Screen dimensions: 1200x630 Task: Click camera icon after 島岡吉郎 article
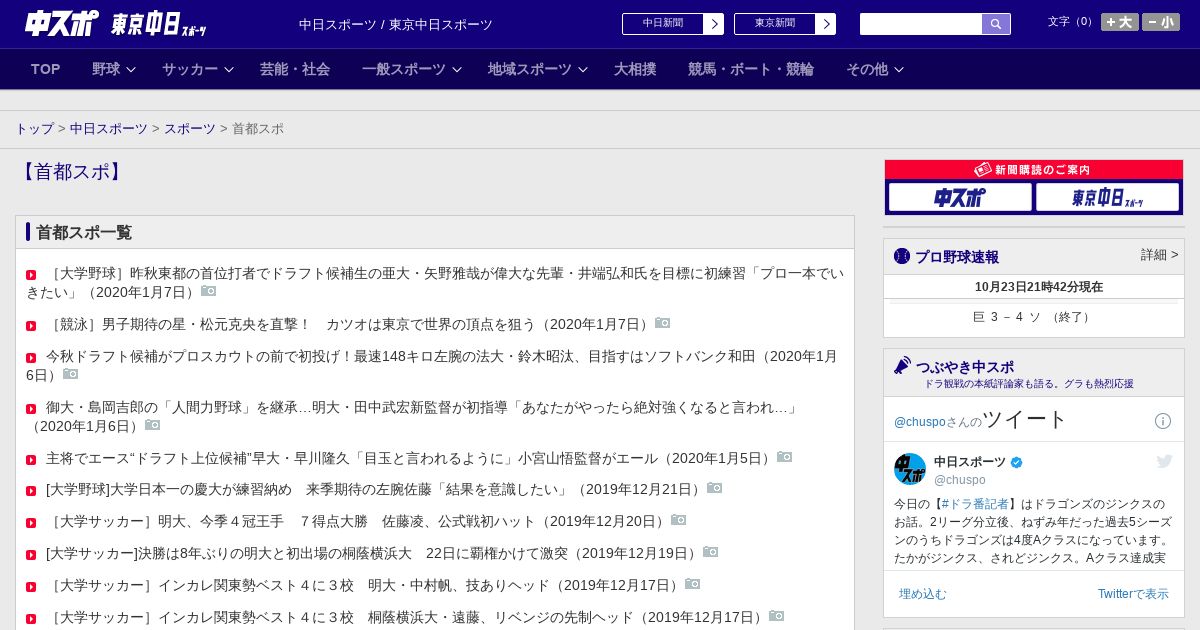point(152,425)
